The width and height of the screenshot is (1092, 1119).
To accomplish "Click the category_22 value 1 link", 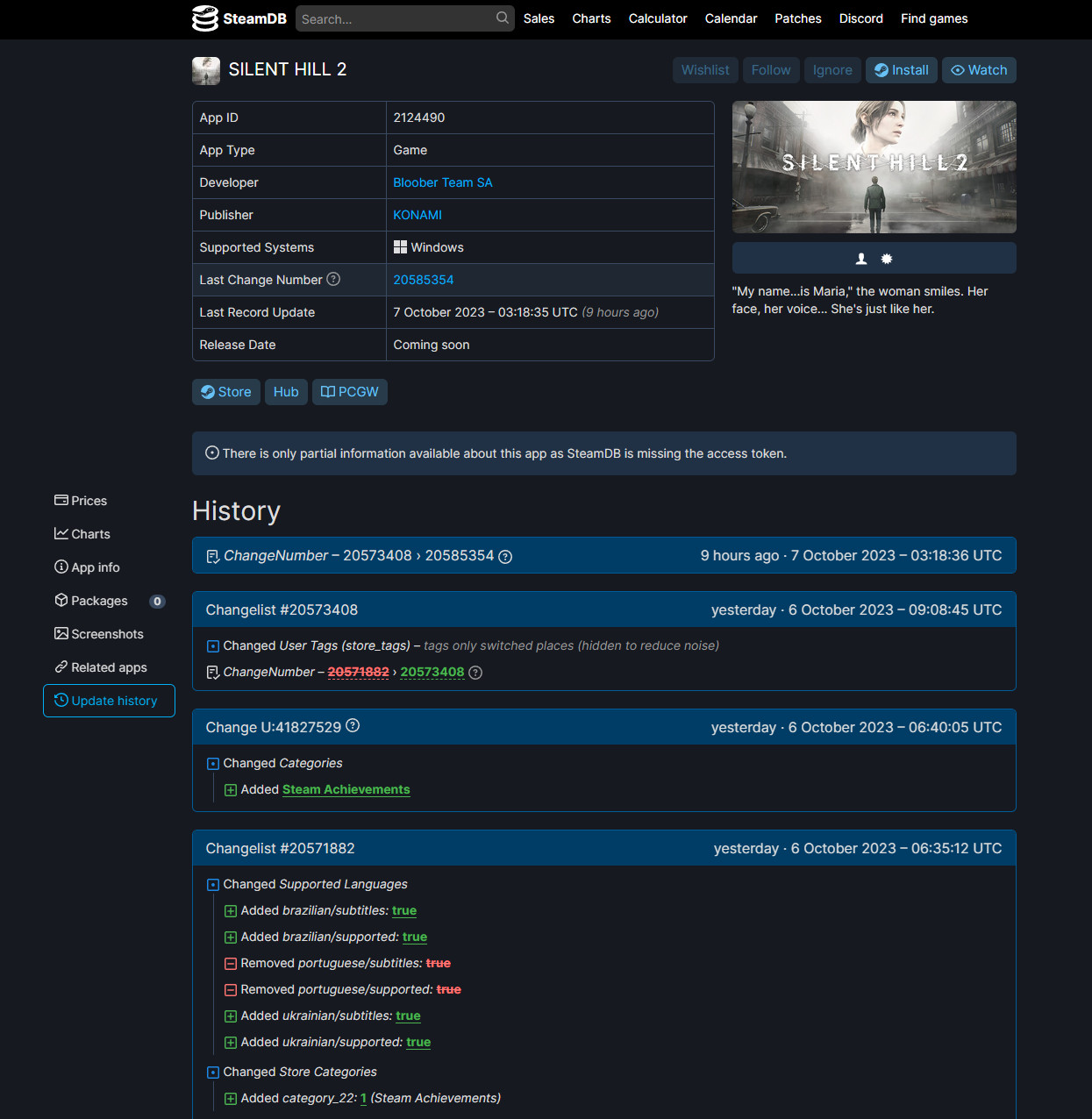I will [x=364, y=1098].
